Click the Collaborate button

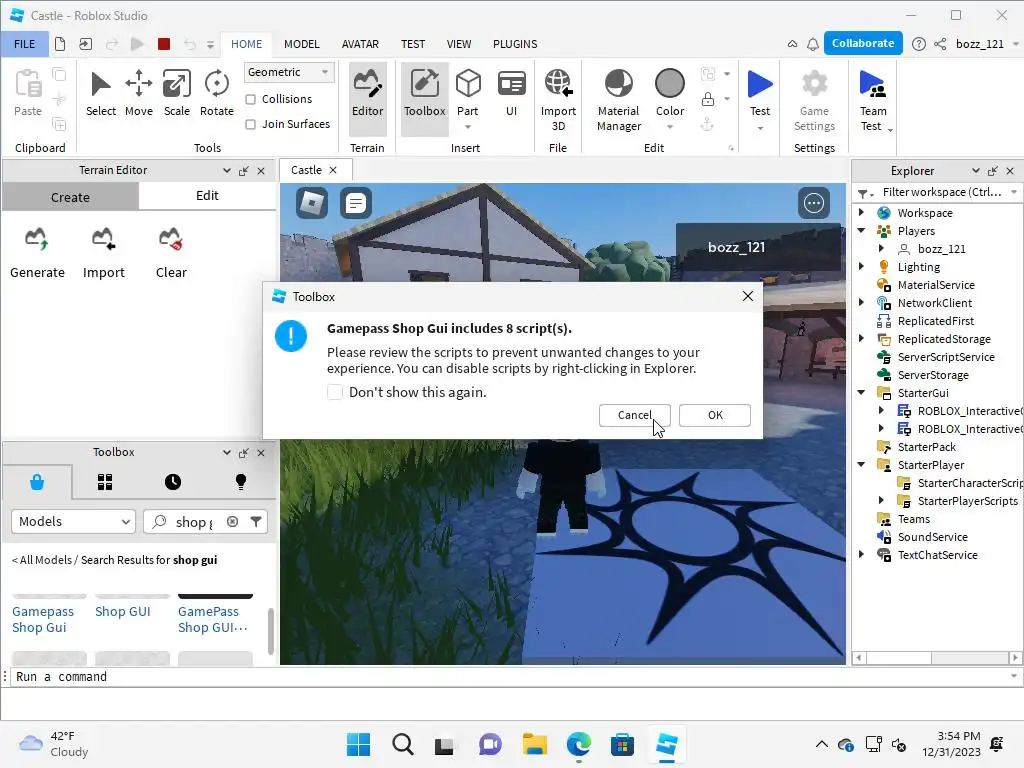[863, 43]
